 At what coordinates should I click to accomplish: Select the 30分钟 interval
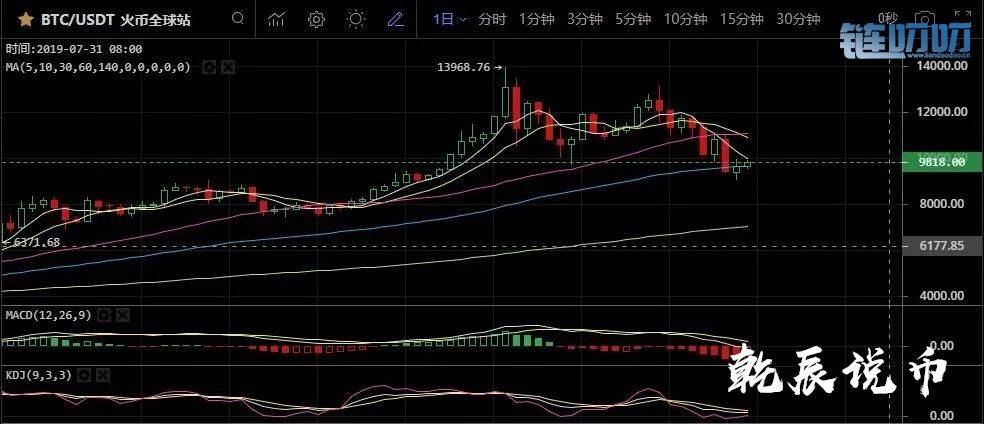(798, 19)
